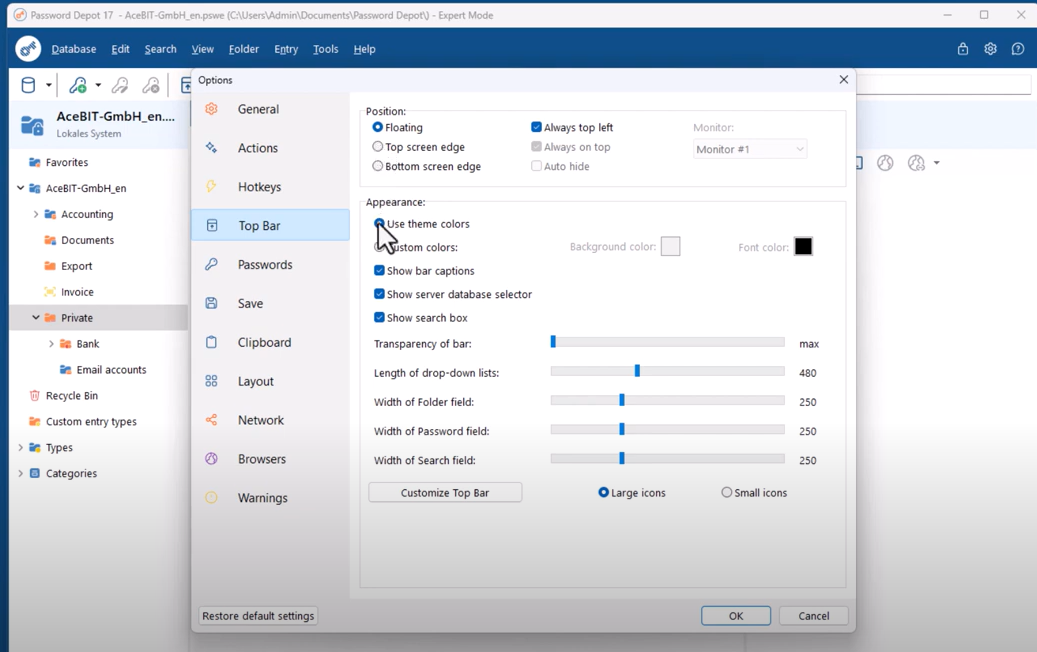Click the Customize Top Bar button
Viewport: 1037px width, 652px height.
(x=445, y=493)
